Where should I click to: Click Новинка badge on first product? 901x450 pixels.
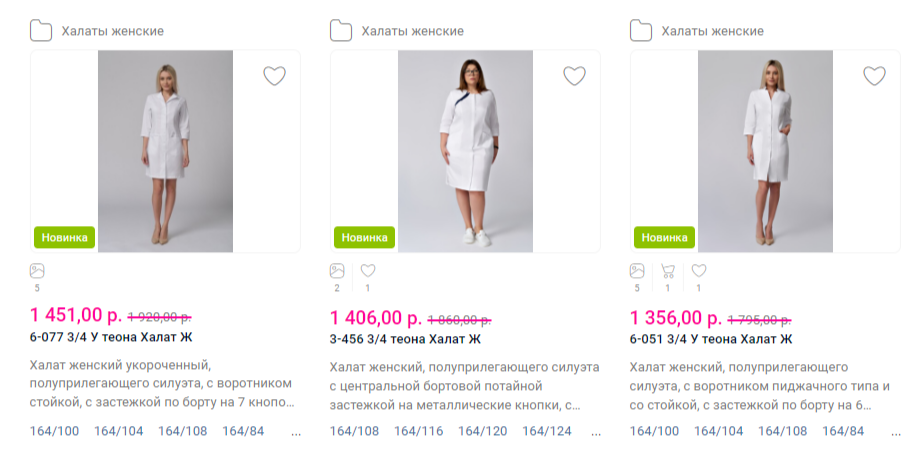point(65,238)
